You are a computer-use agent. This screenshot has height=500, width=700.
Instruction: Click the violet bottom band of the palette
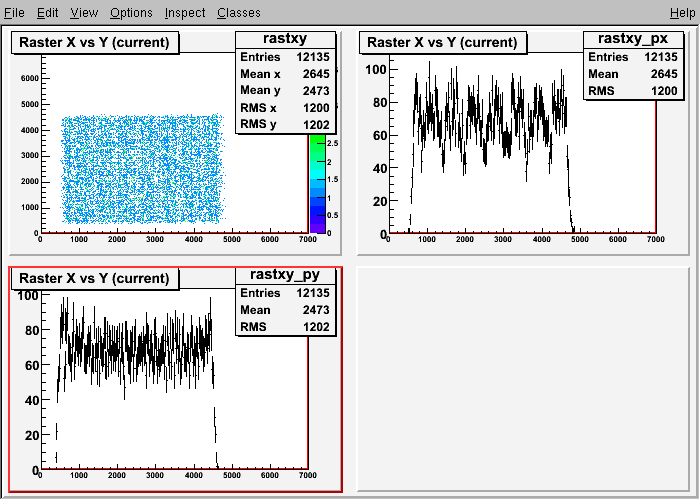(317, 228)
